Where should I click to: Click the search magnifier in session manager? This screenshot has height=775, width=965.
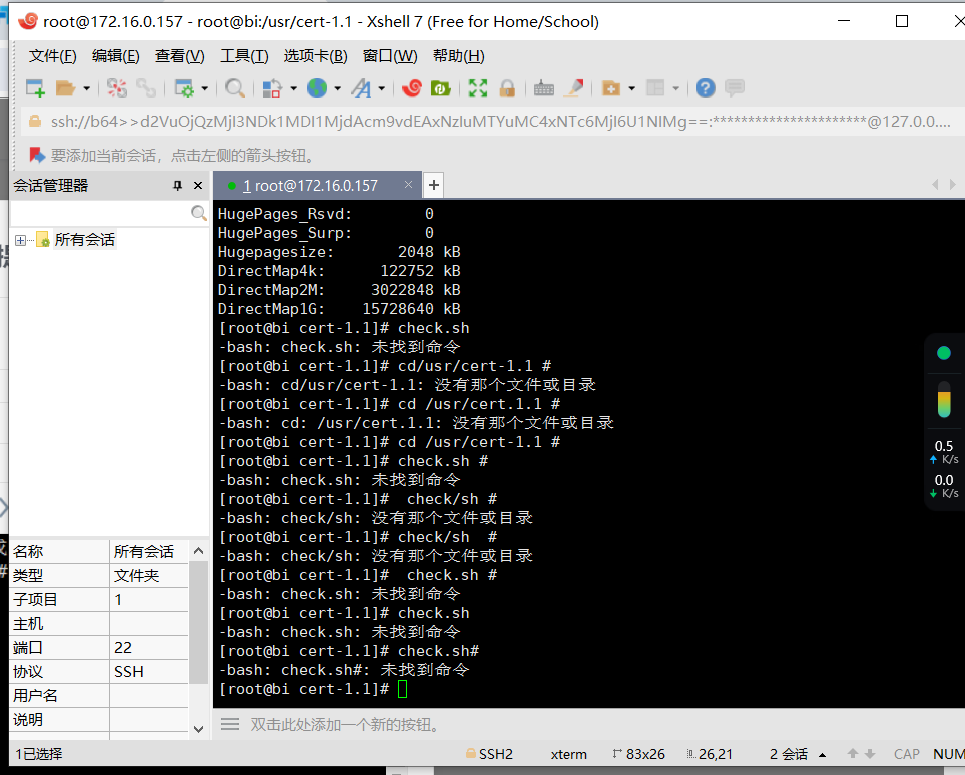tap(198, 213)
